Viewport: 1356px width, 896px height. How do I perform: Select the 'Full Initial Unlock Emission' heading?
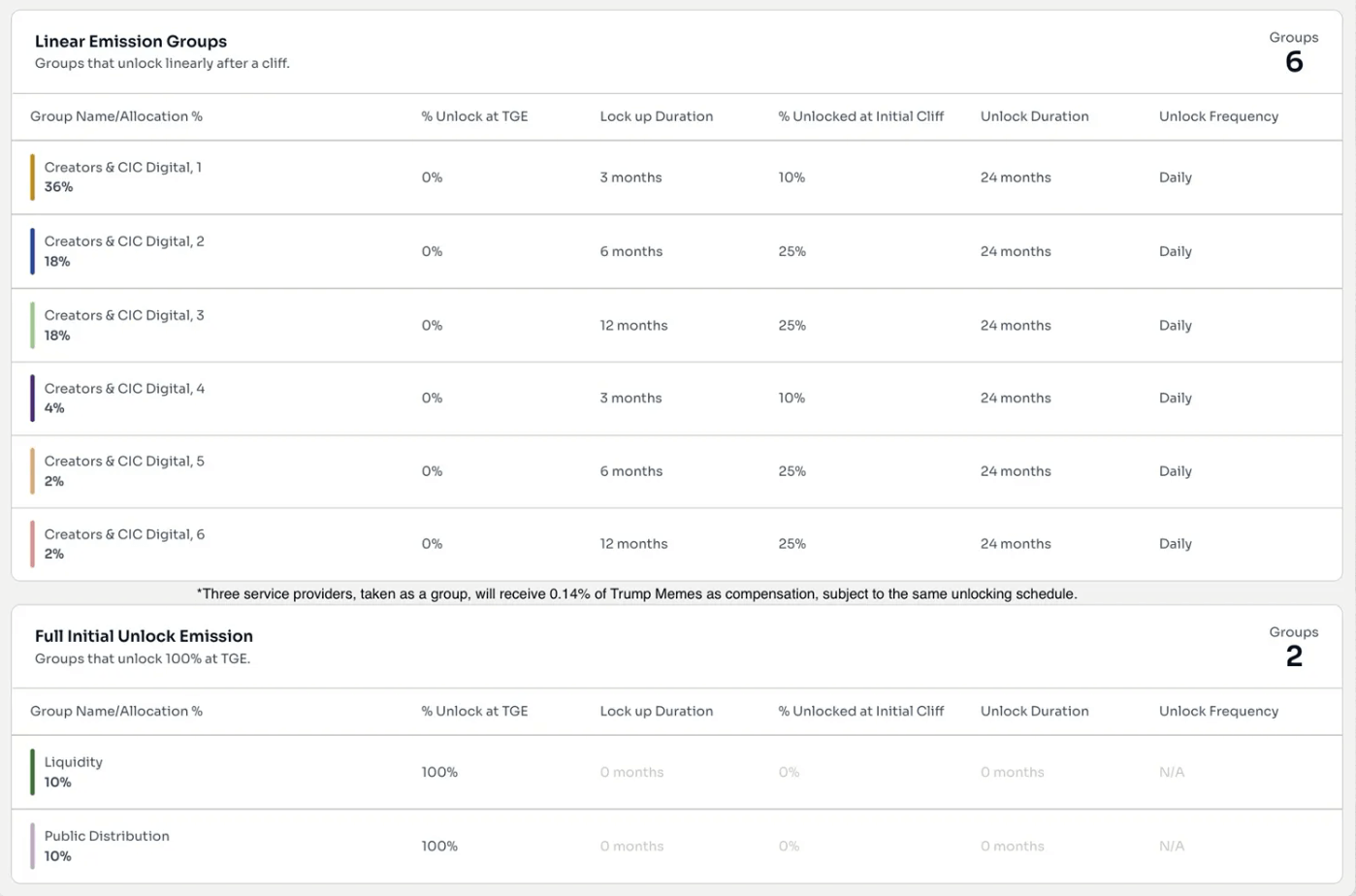(x=144, y=636)
